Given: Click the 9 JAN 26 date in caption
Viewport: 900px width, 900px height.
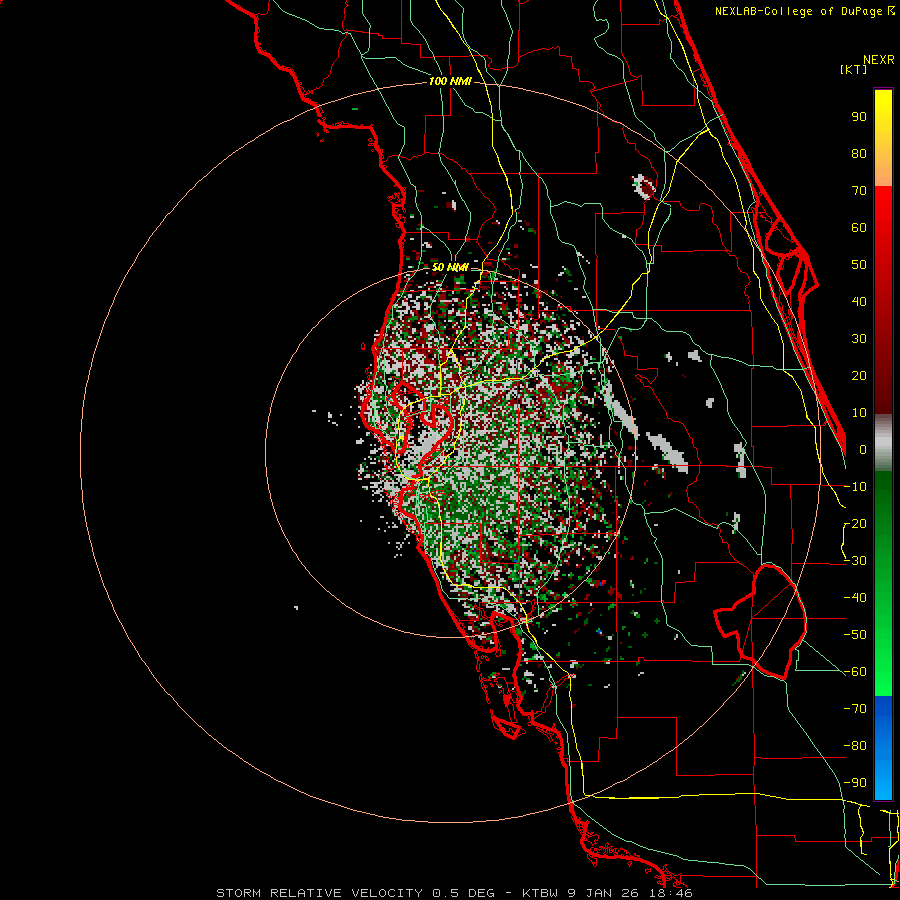Looking at the screenshot, I should coord(603,893).
